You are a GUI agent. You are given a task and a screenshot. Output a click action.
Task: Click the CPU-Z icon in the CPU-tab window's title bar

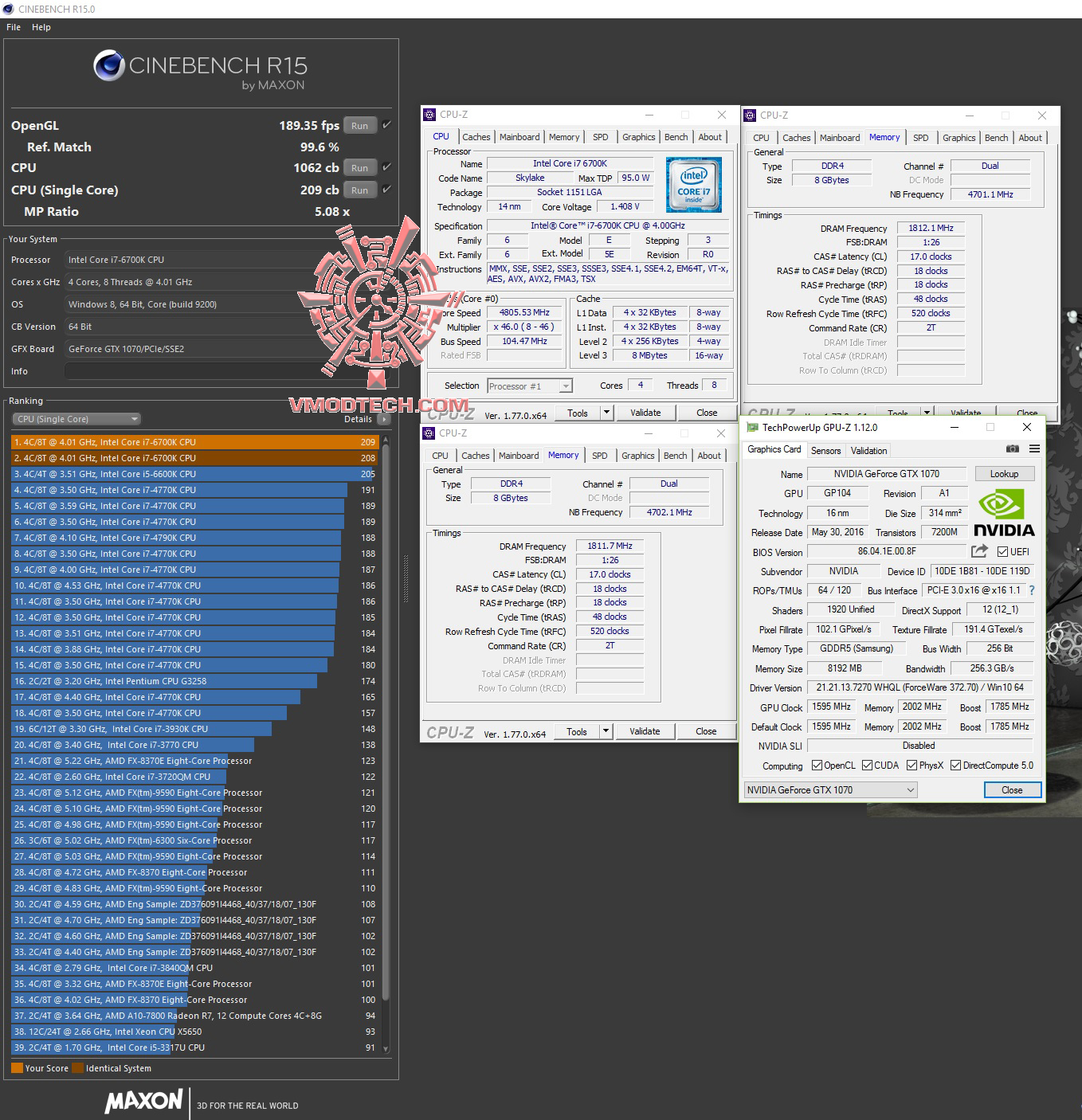[x=429, y=115]
